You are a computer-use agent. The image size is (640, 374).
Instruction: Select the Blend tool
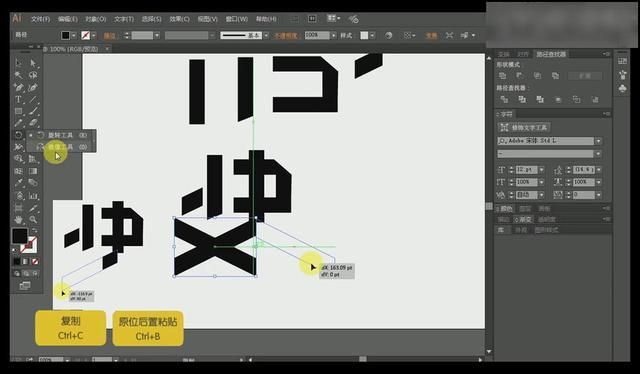(x=33, y=183)
